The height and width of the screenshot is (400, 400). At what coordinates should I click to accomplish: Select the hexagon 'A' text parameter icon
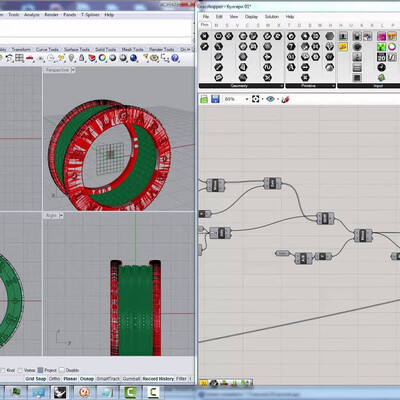(x=291, y=67)
